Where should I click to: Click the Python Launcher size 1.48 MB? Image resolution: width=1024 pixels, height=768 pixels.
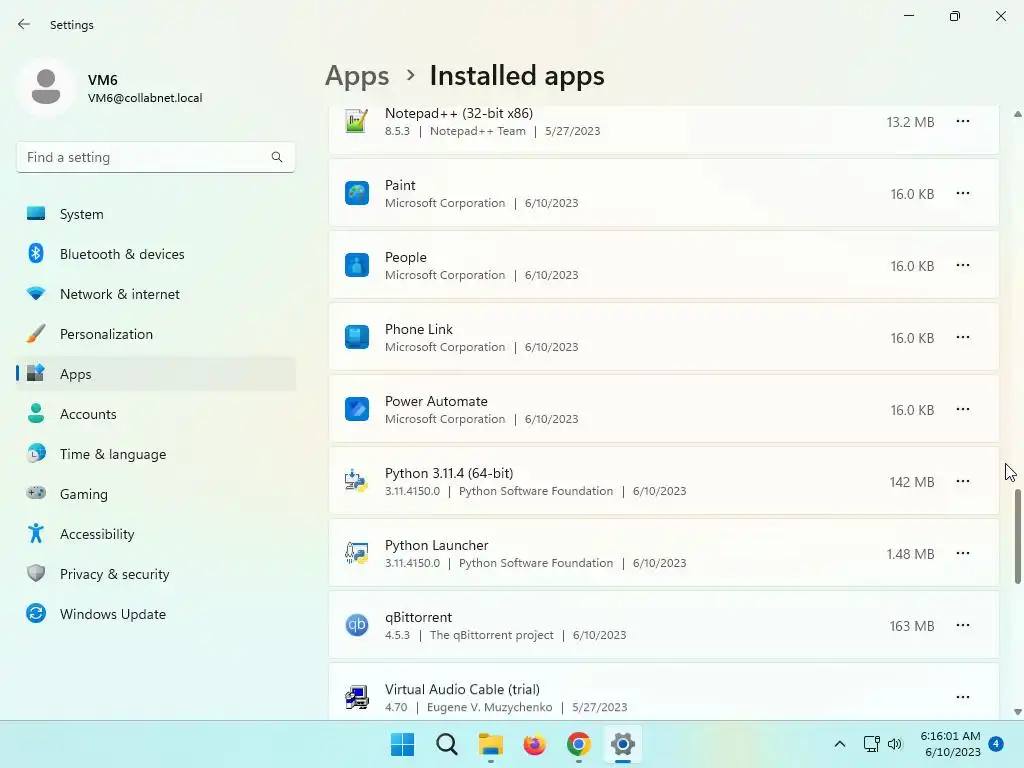point(910,554)
